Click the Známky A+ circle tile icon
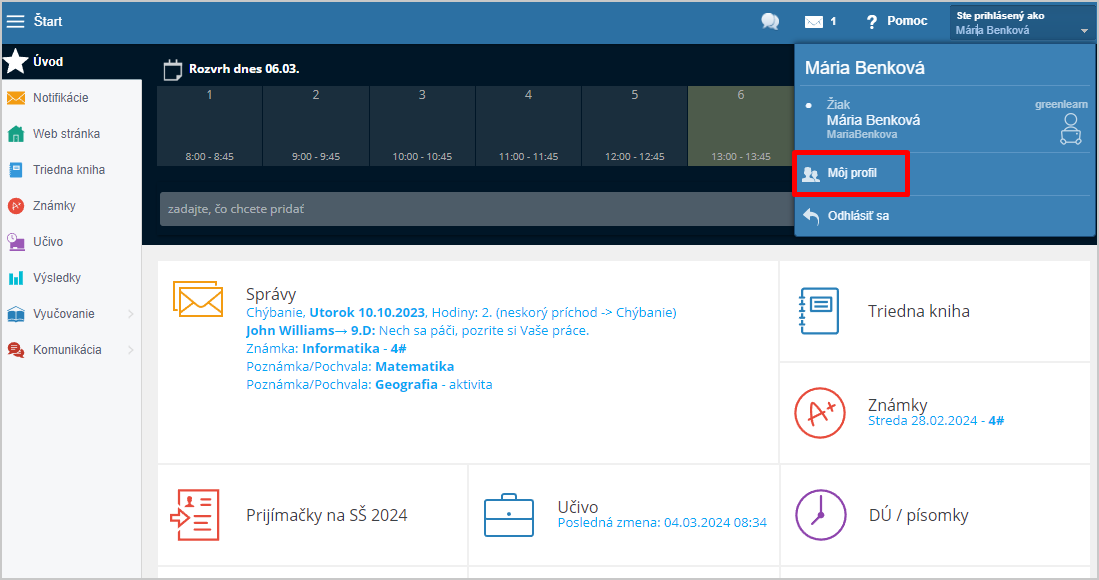The image size is (1099, 580). pos(819,412)
